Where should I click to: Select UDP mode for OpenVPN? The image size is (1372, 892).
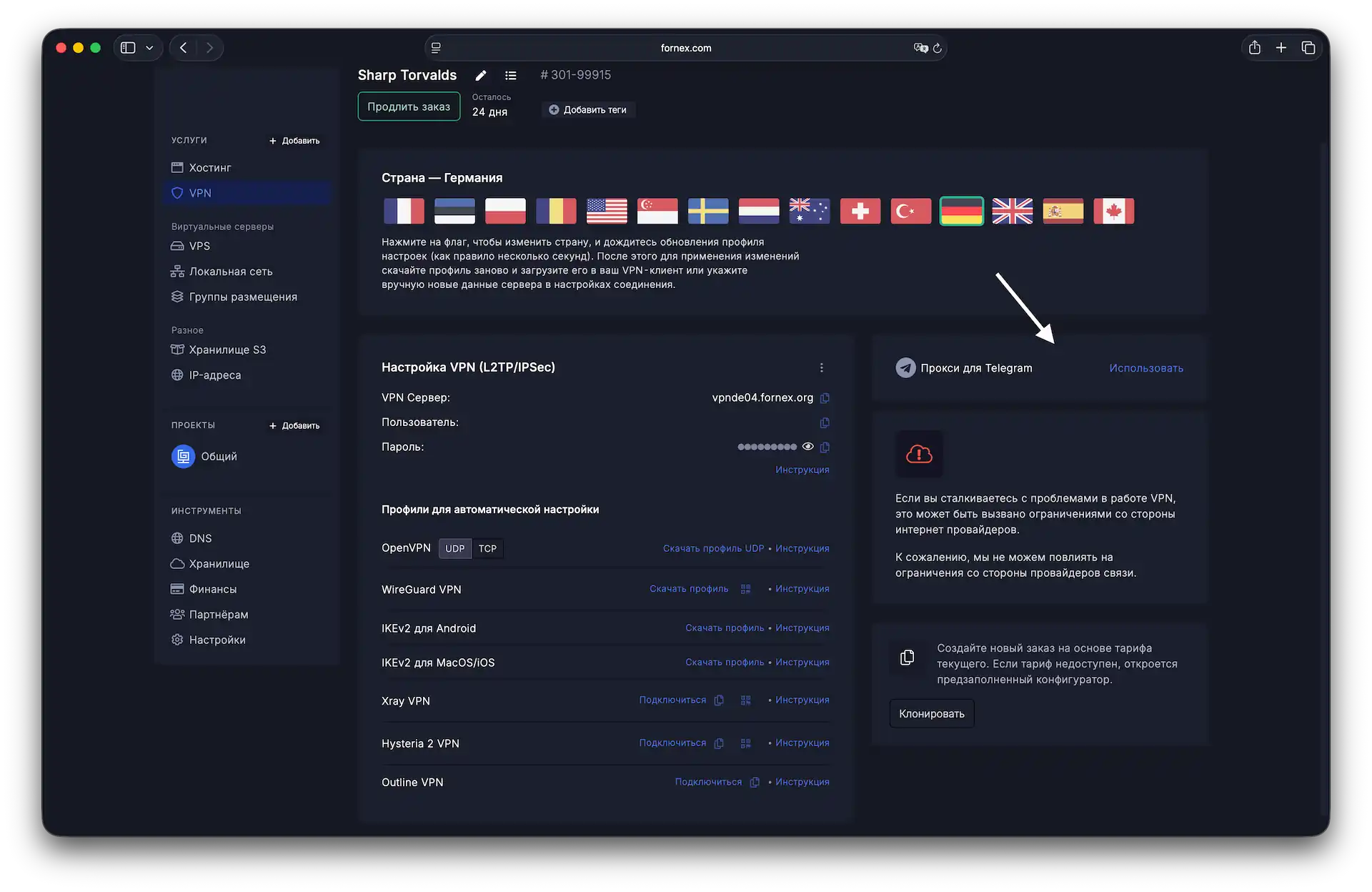[454, 548]
